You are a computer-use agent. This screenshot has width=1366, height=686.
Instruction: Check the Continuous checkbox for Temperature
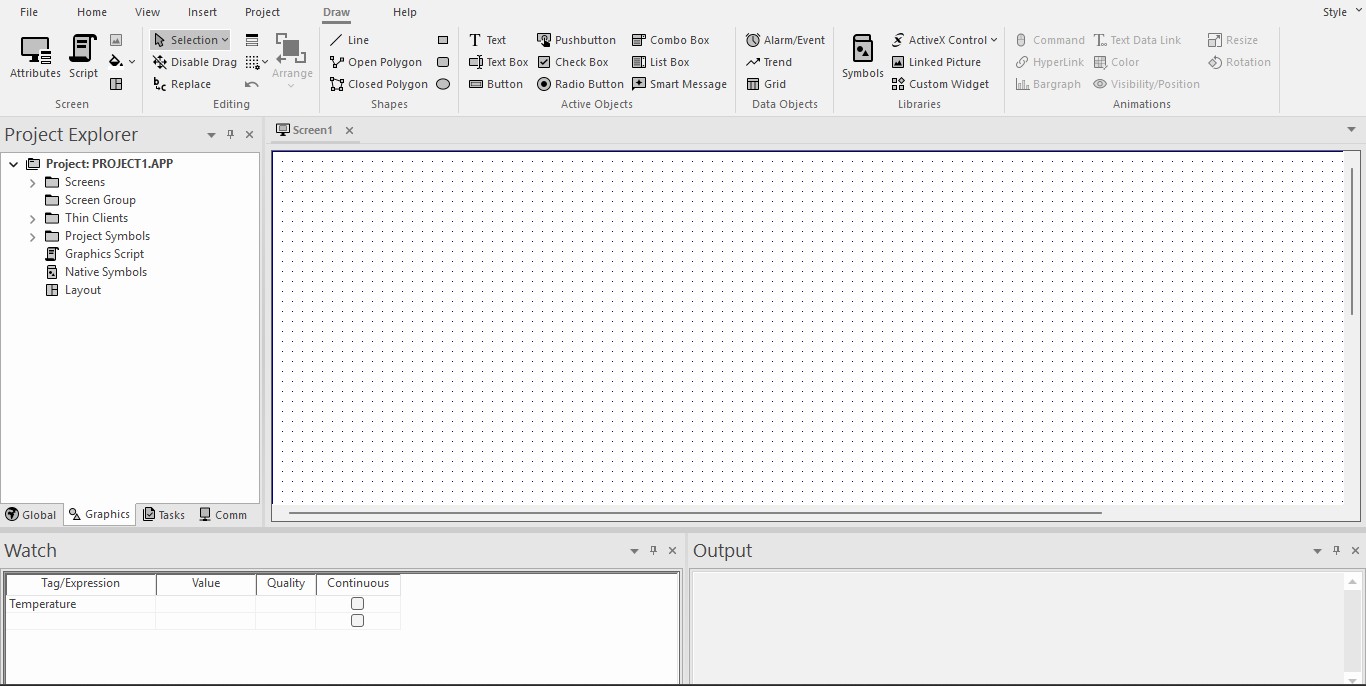(x=357, y=603)
